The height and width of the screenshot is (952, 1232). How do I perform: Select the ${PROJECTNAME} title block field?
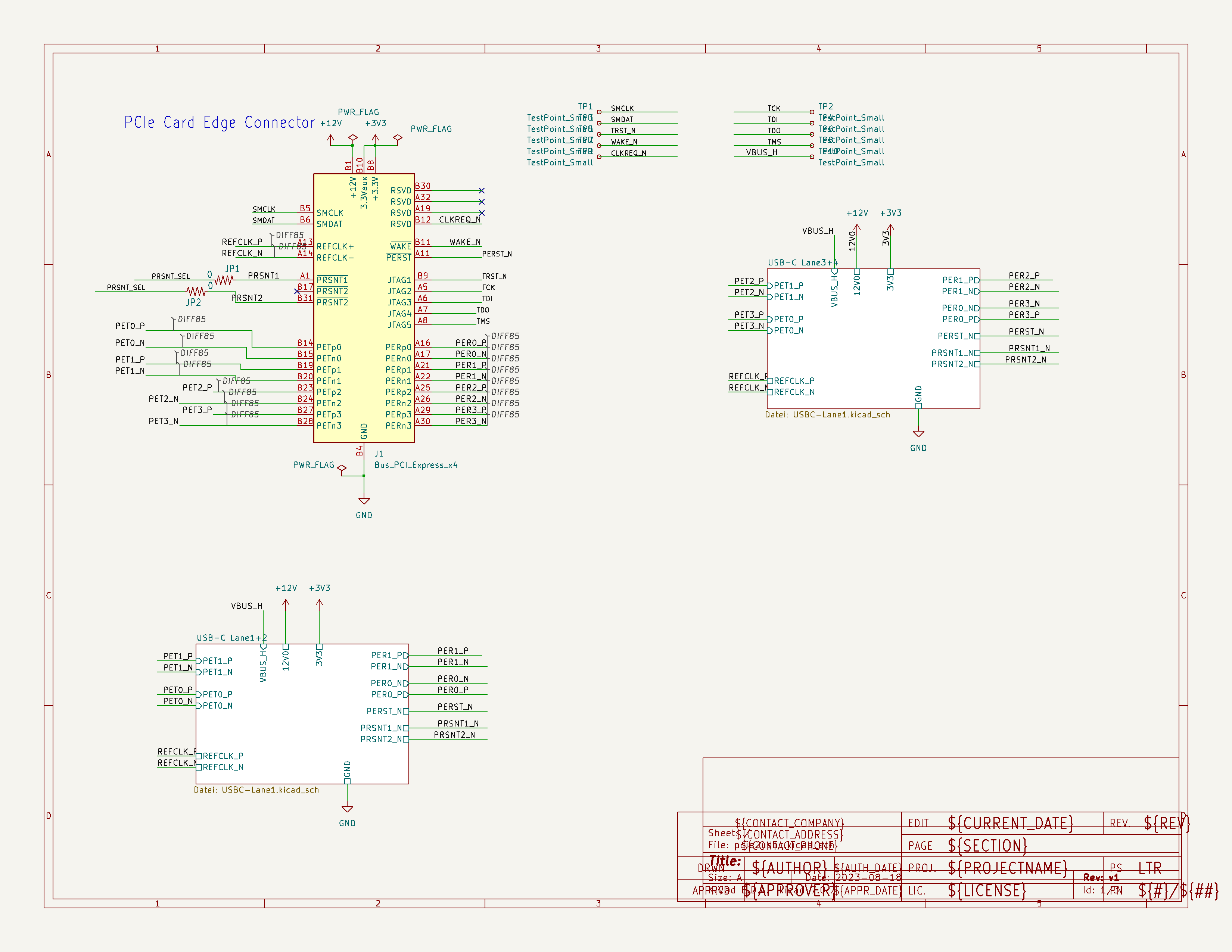pyautogui.click(x=1008, y=868)
